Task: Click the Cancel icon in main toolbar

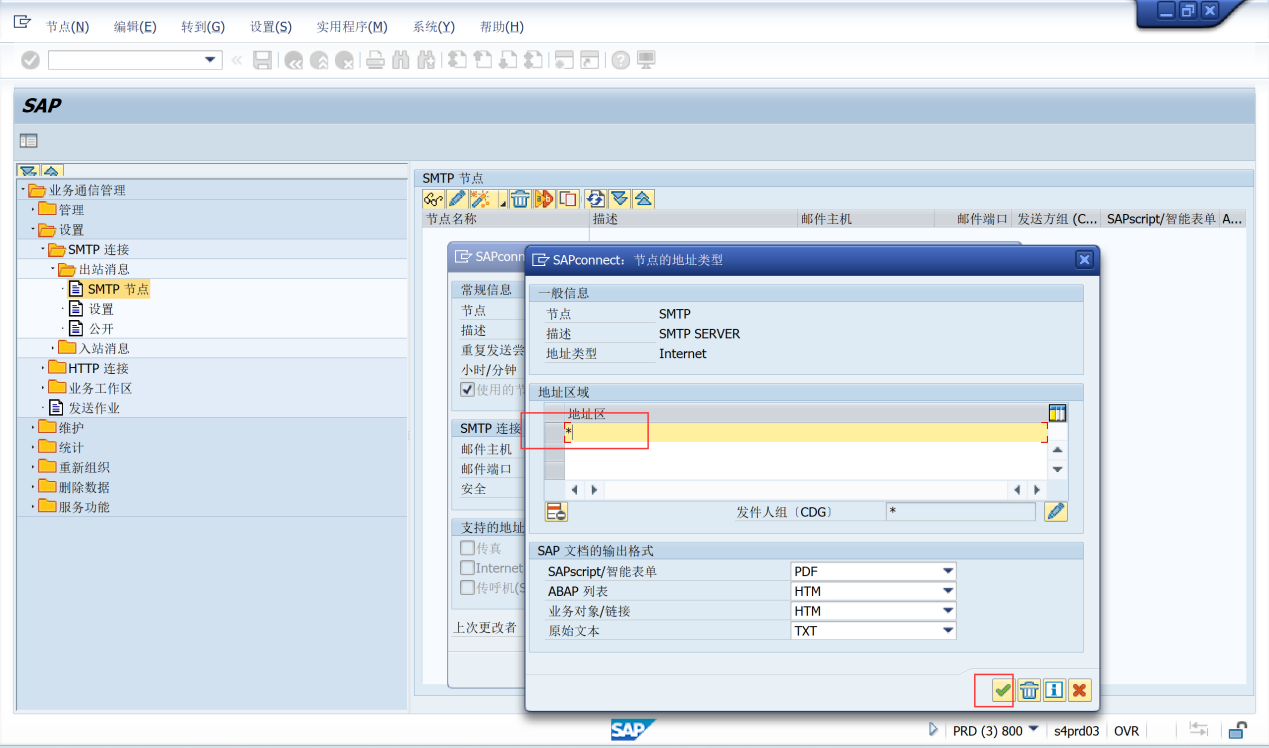Action: click(344, 60)
